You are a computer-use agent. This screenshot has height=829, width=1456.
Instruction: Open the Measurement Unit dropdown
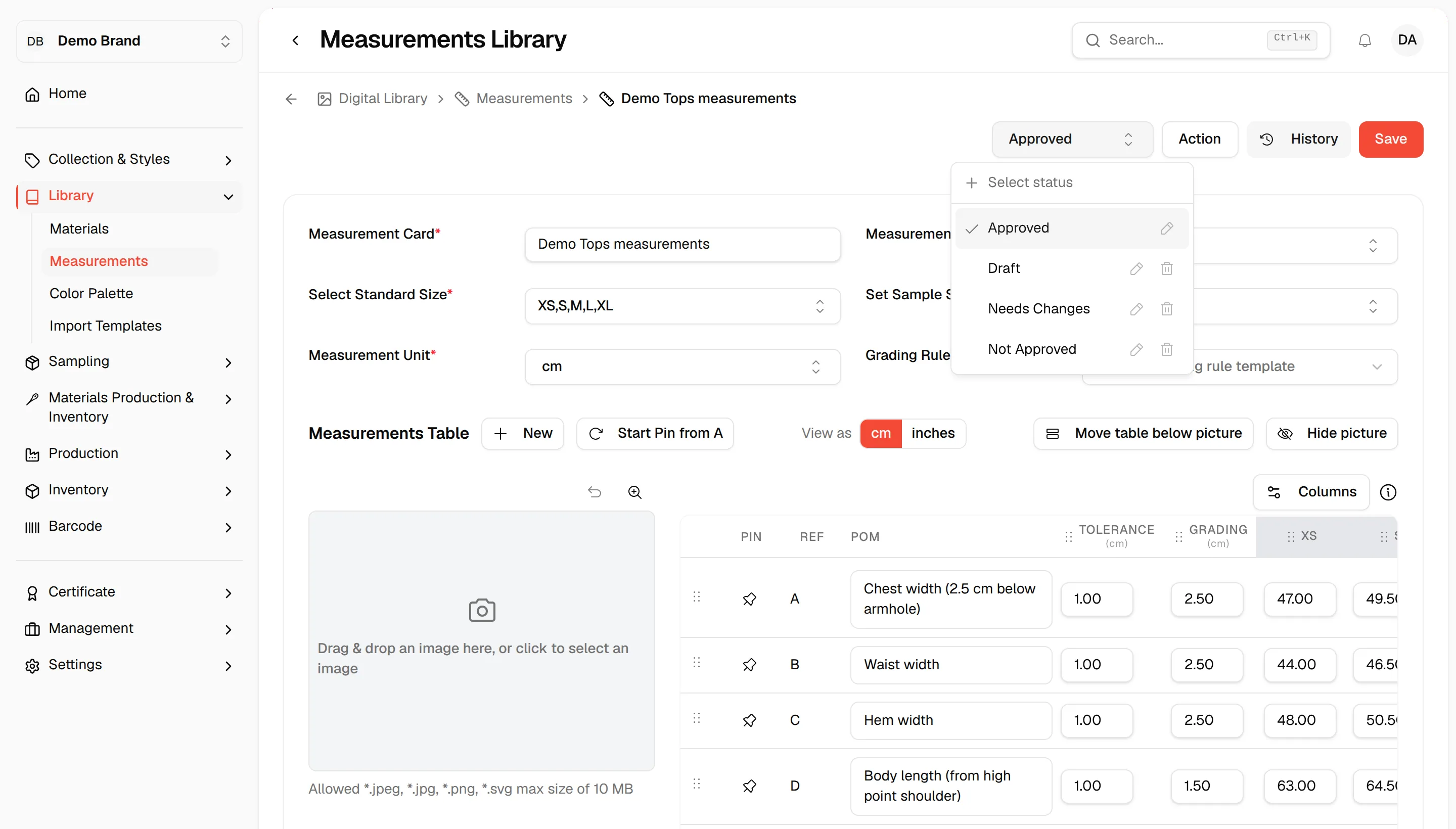point(682,366)
